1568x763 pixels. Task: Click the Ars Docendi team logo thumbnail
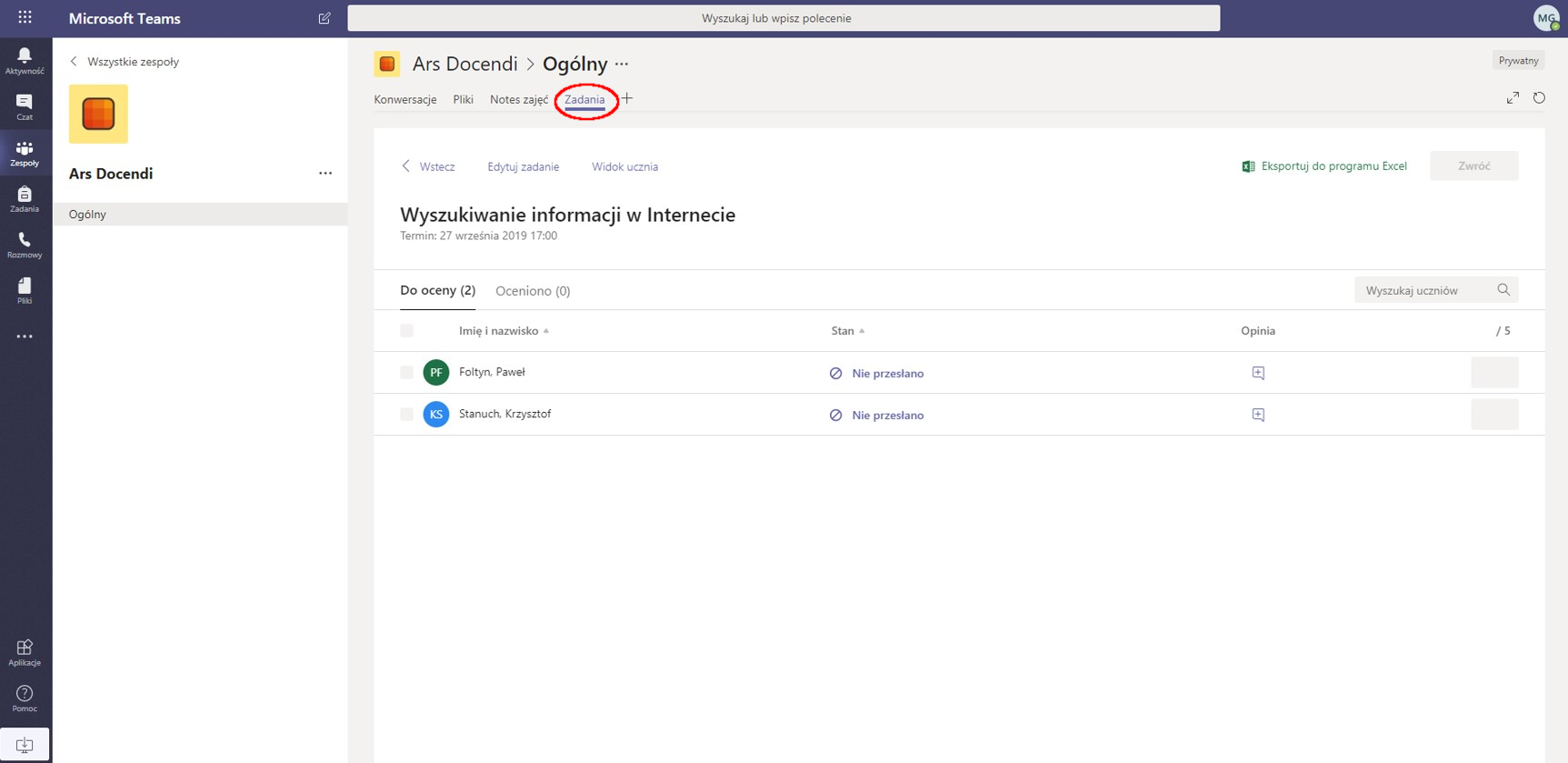click(98, 114)
